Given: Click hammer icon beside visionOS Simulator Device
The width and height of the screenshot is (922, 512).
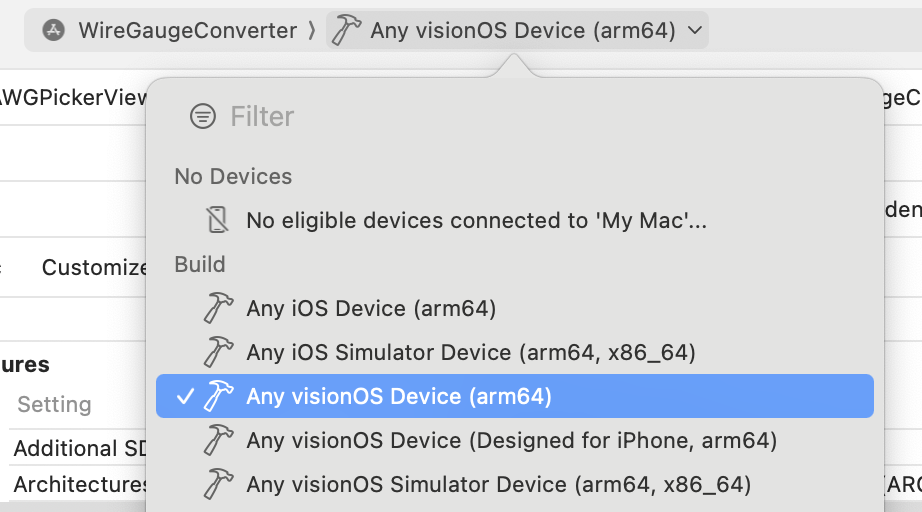Looking at the screenshot, I should [218, 484].
